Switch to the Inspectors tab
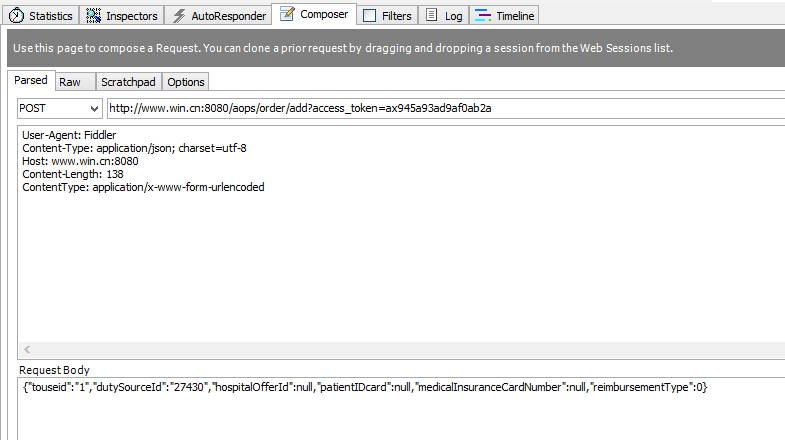This screenshot has width=785, height=440. pyautogui.click(x=122, y=16)
